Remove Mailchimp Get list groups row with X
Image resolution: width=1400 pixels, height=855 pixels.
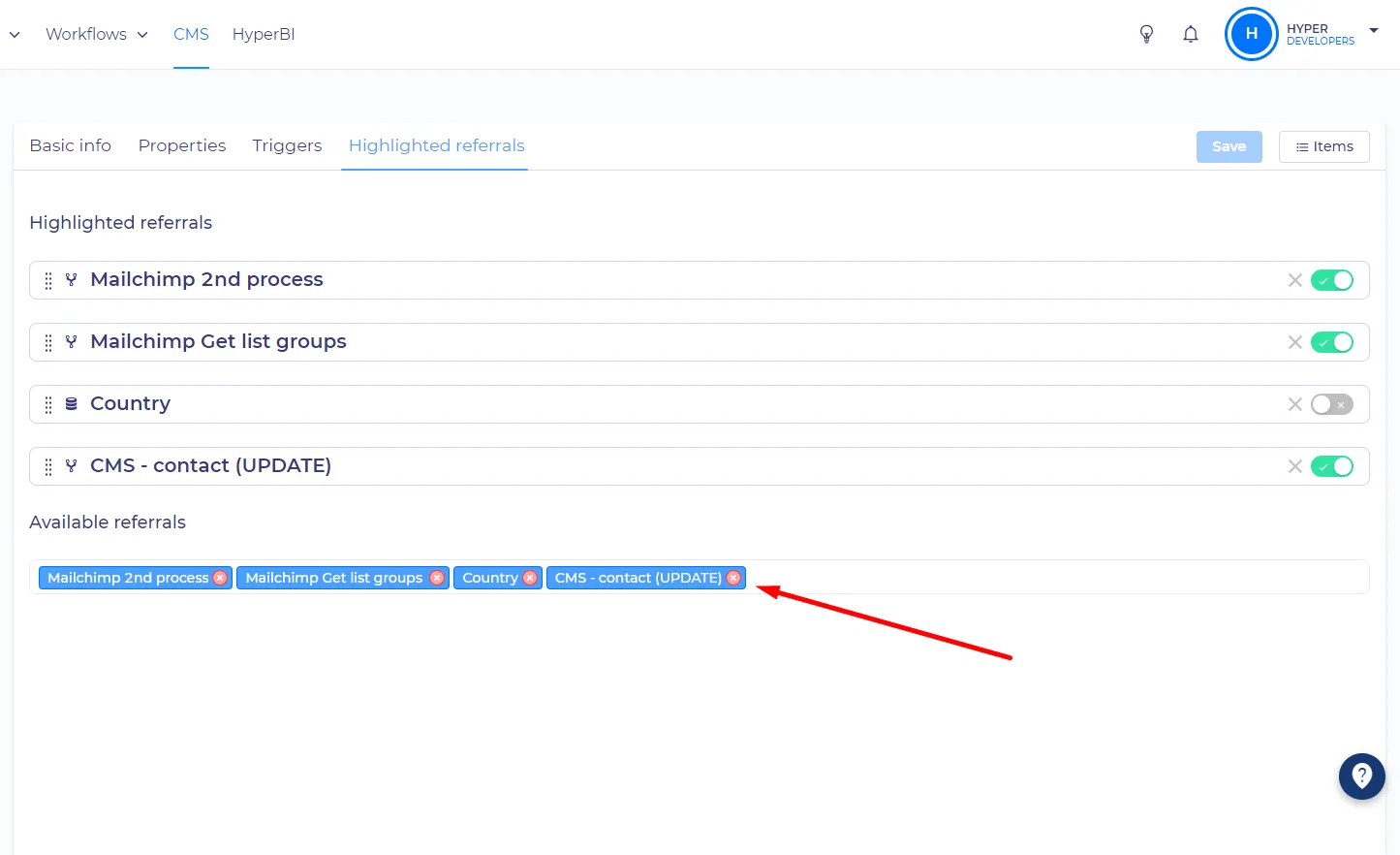1294,342
